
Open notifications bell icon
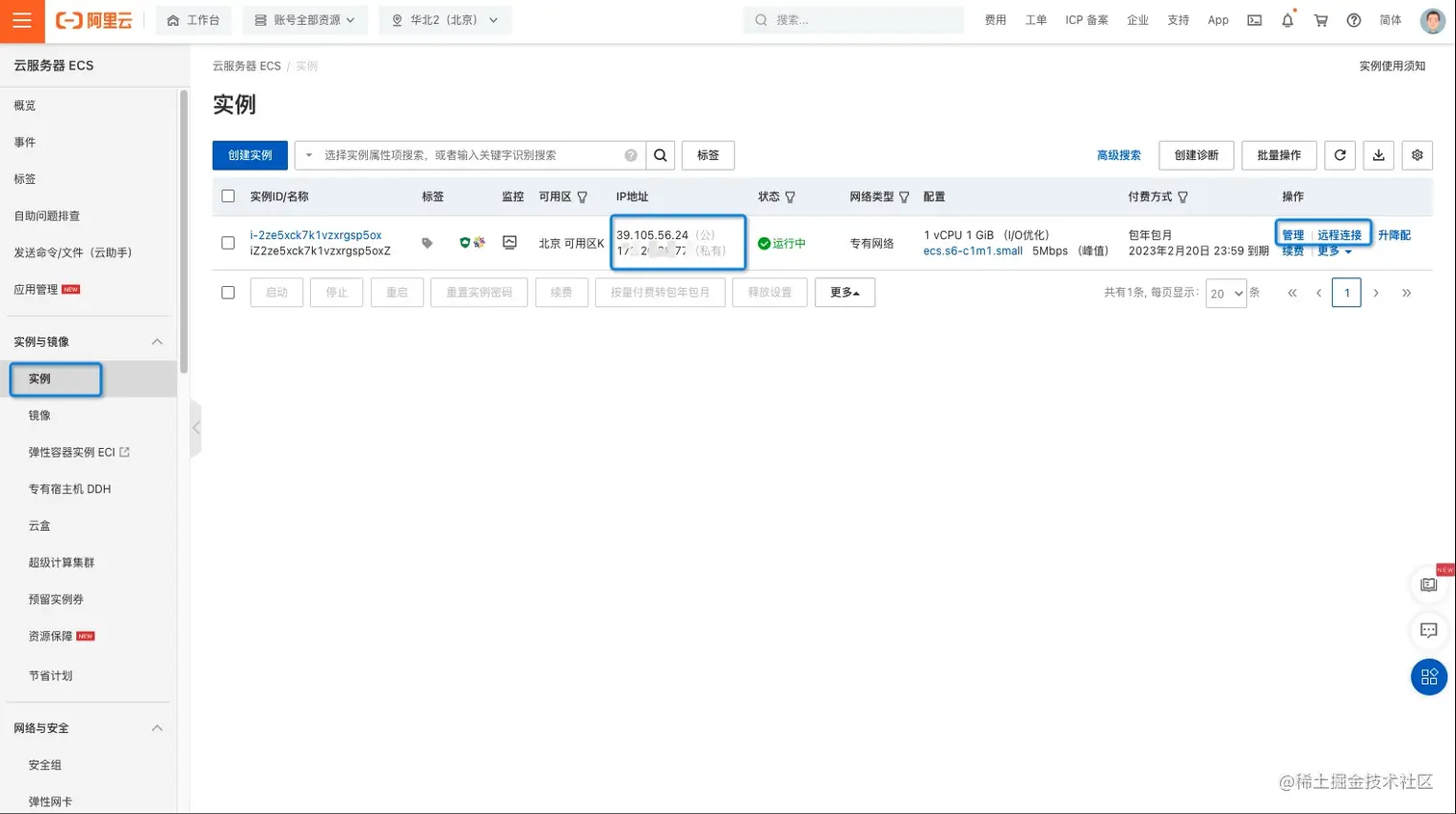[1287, 20]
